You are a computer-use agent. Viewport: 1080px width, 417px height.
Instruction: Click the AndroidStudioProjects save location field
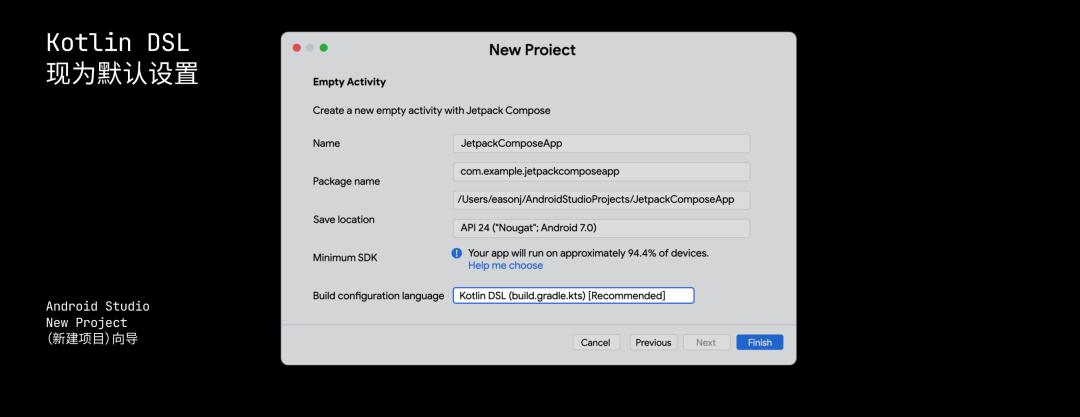click(601, 200)
